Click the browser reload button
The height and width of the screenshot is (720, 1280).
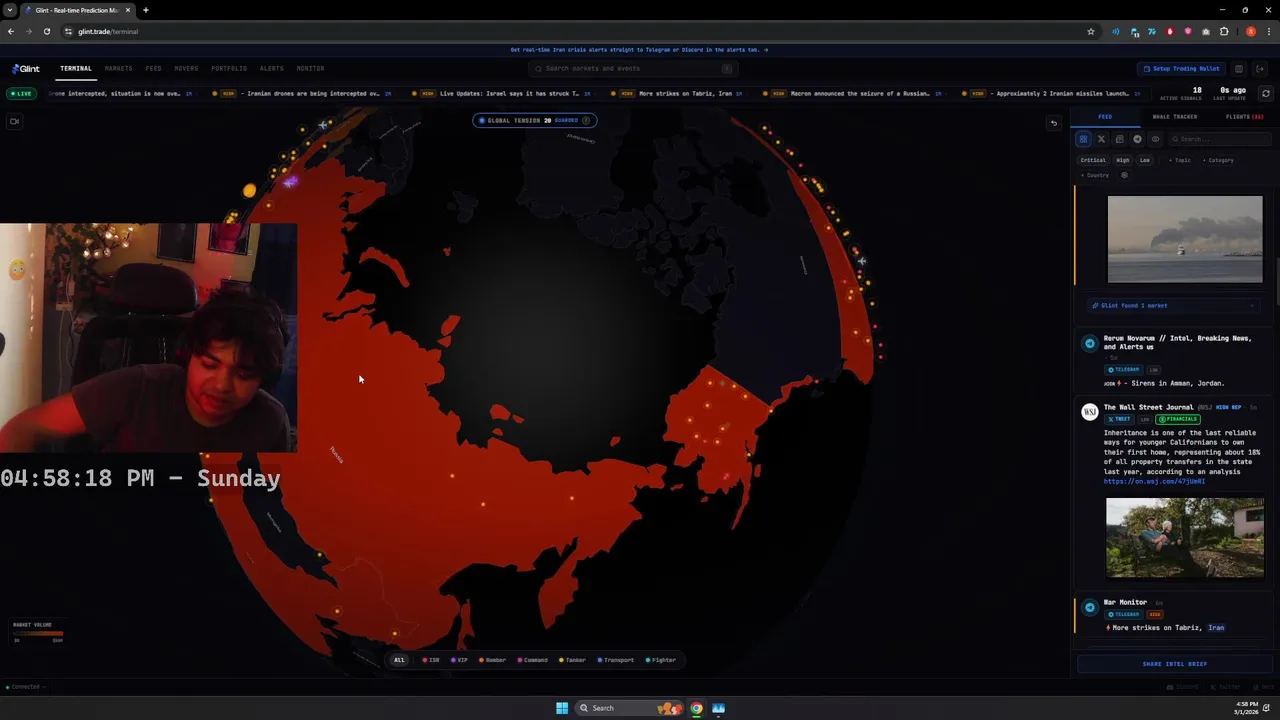coord(46,31)
